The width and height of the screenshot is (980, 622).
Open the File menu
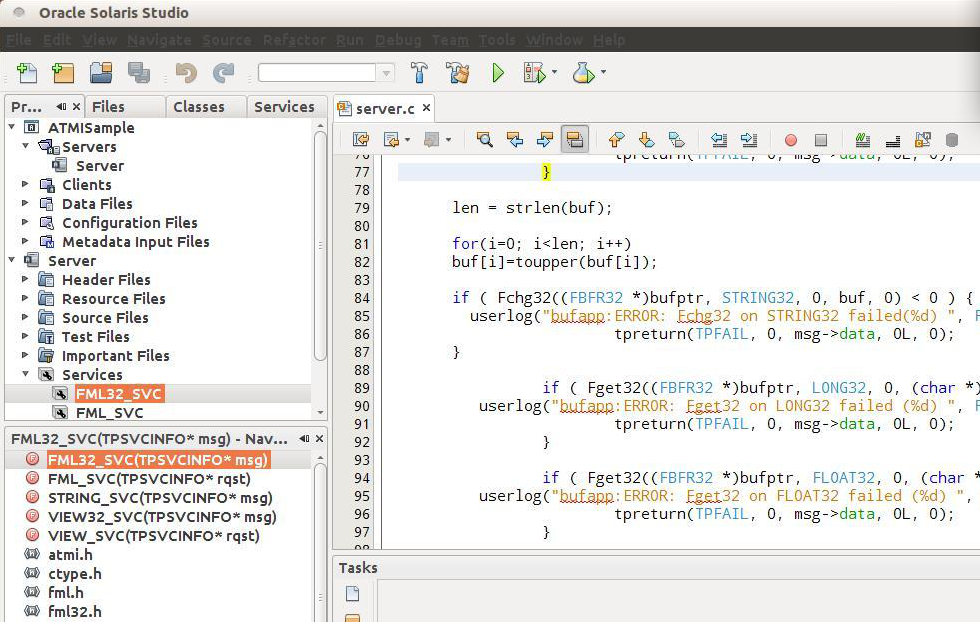point(19,40)
